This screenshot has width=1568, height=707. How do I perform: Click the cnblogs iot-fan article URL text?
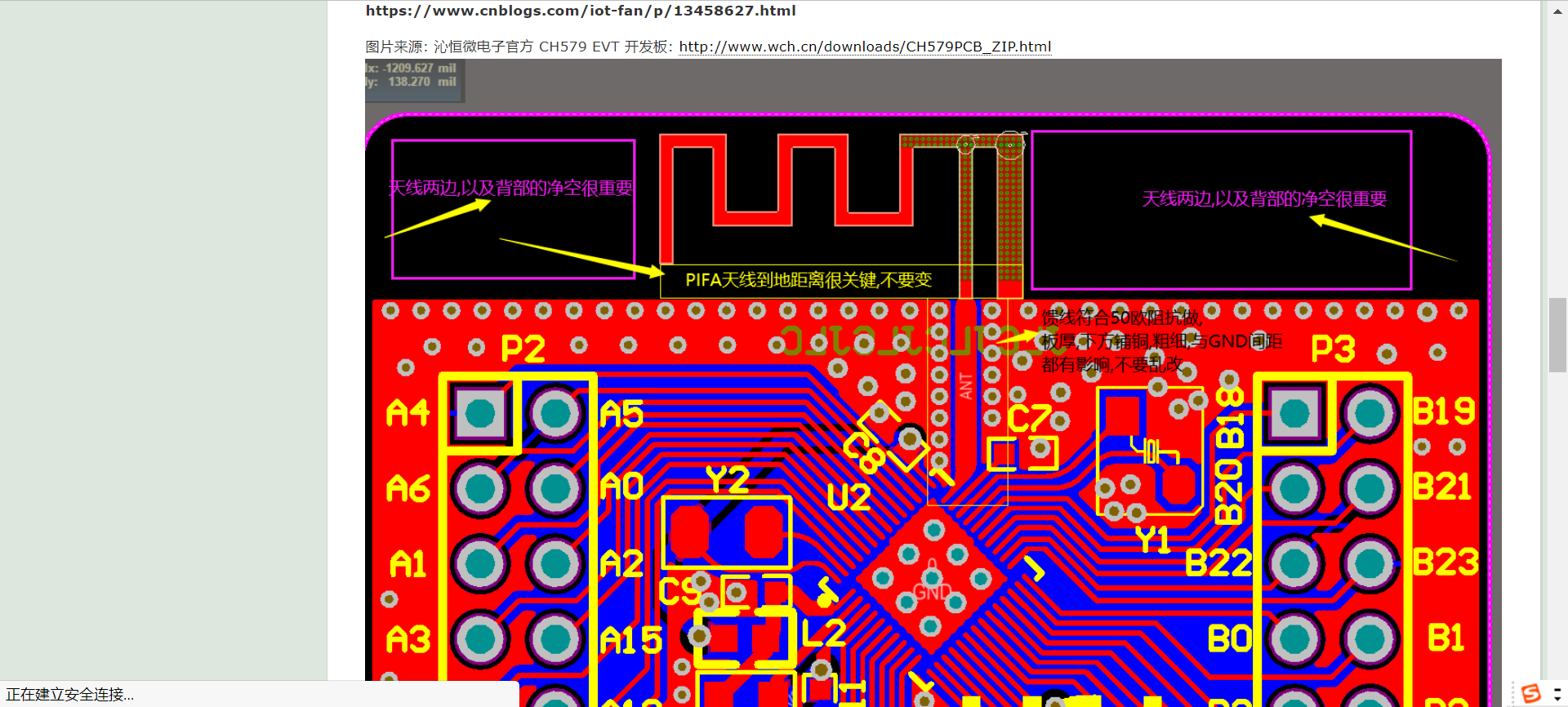click(581, 11)
